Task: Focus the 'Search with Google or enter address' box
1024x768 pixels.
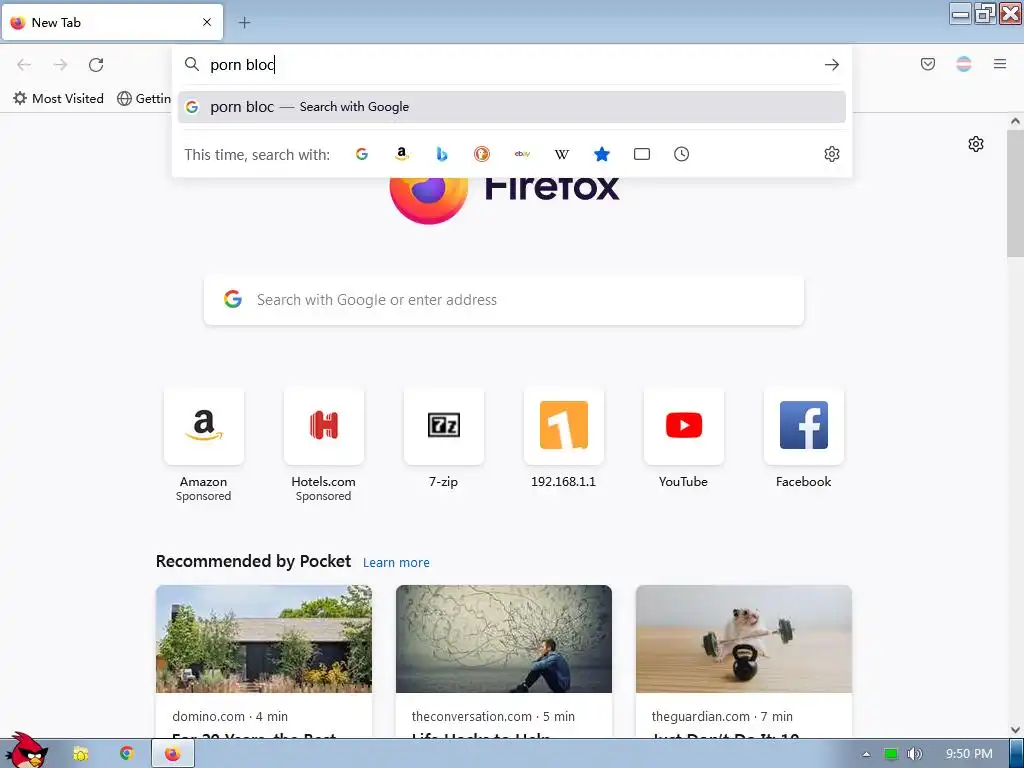Action: (x=504, y=300)
